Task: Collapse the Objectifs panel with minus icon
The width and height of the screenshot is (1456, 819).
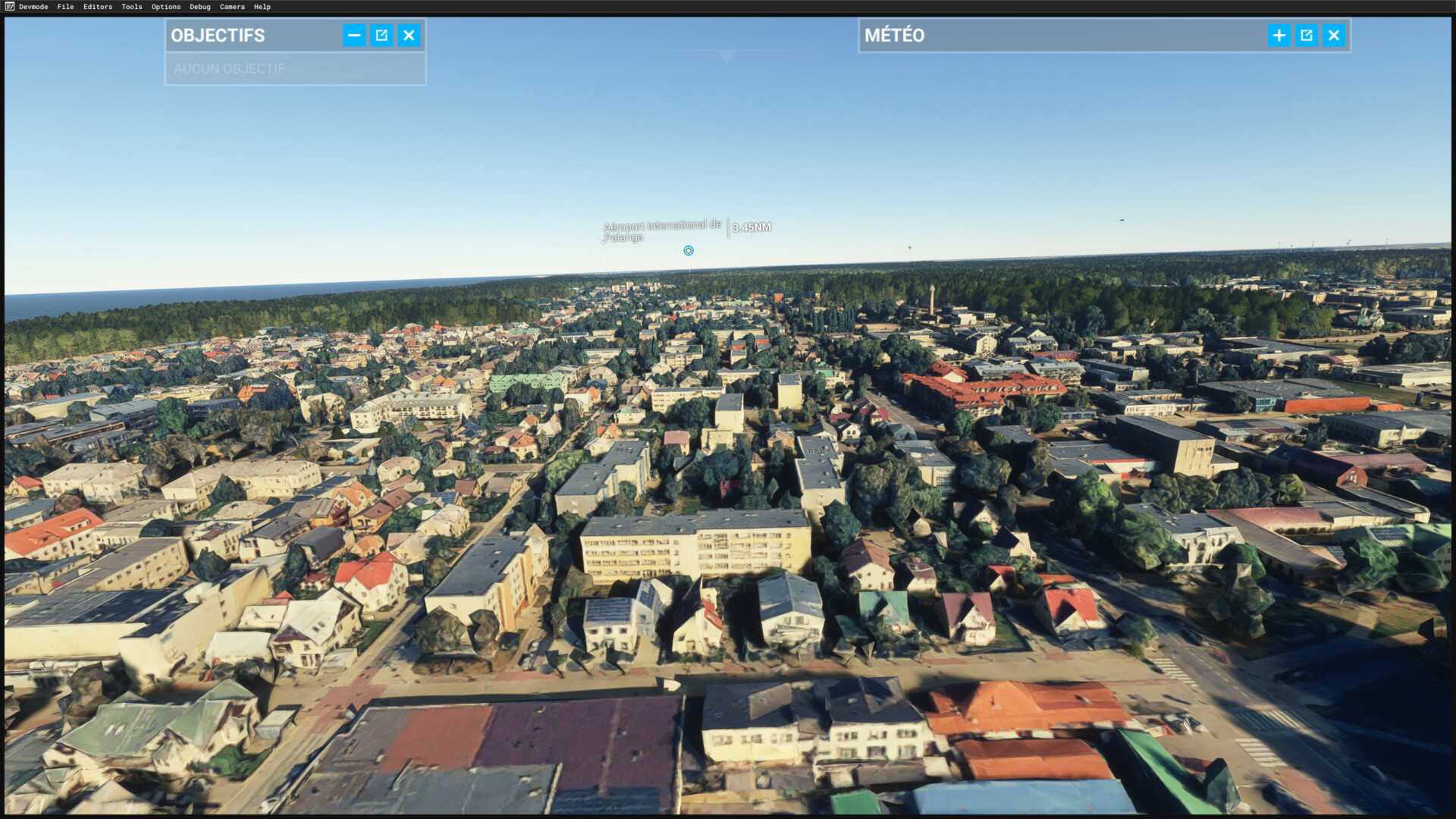Action: [354, 36]
